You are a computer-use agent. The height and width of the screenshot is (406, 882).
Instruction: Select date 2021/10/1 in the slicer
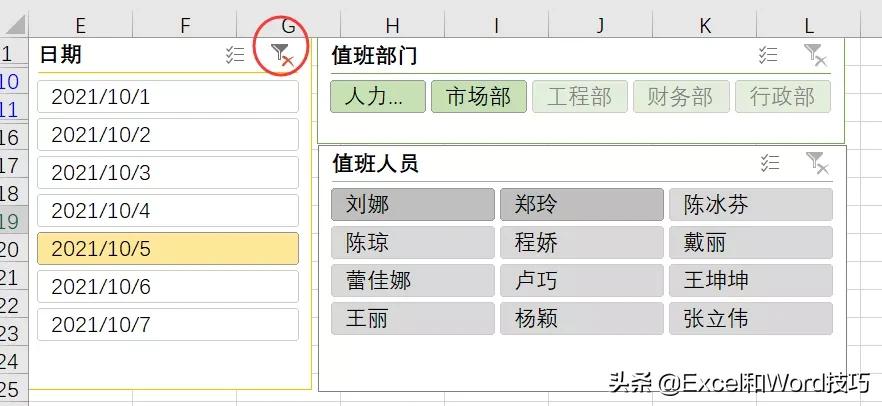168,97
